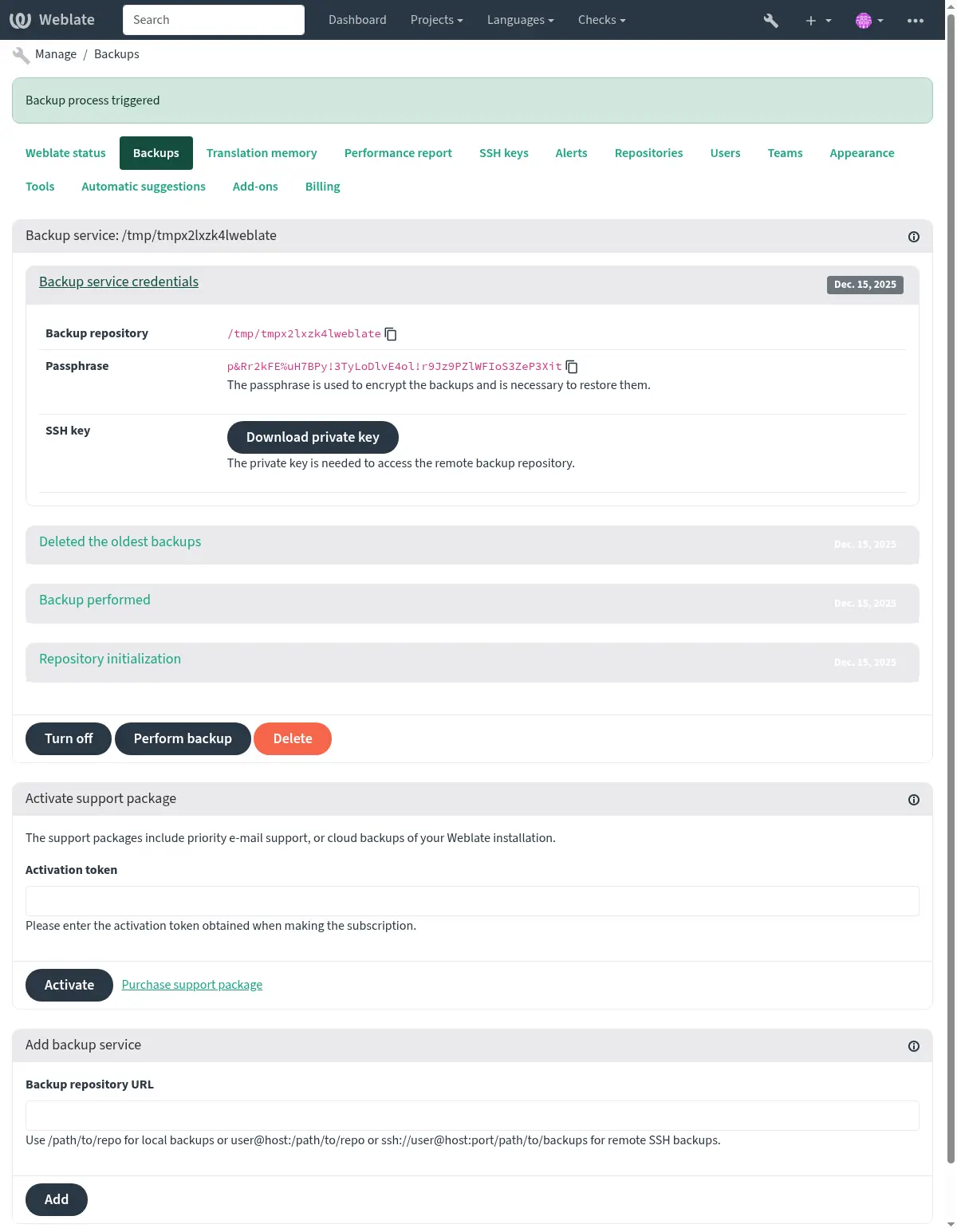This screenshot has width=957, height=1232.
Task: Open the Repositories tab
Action: [x=648, y=153]
